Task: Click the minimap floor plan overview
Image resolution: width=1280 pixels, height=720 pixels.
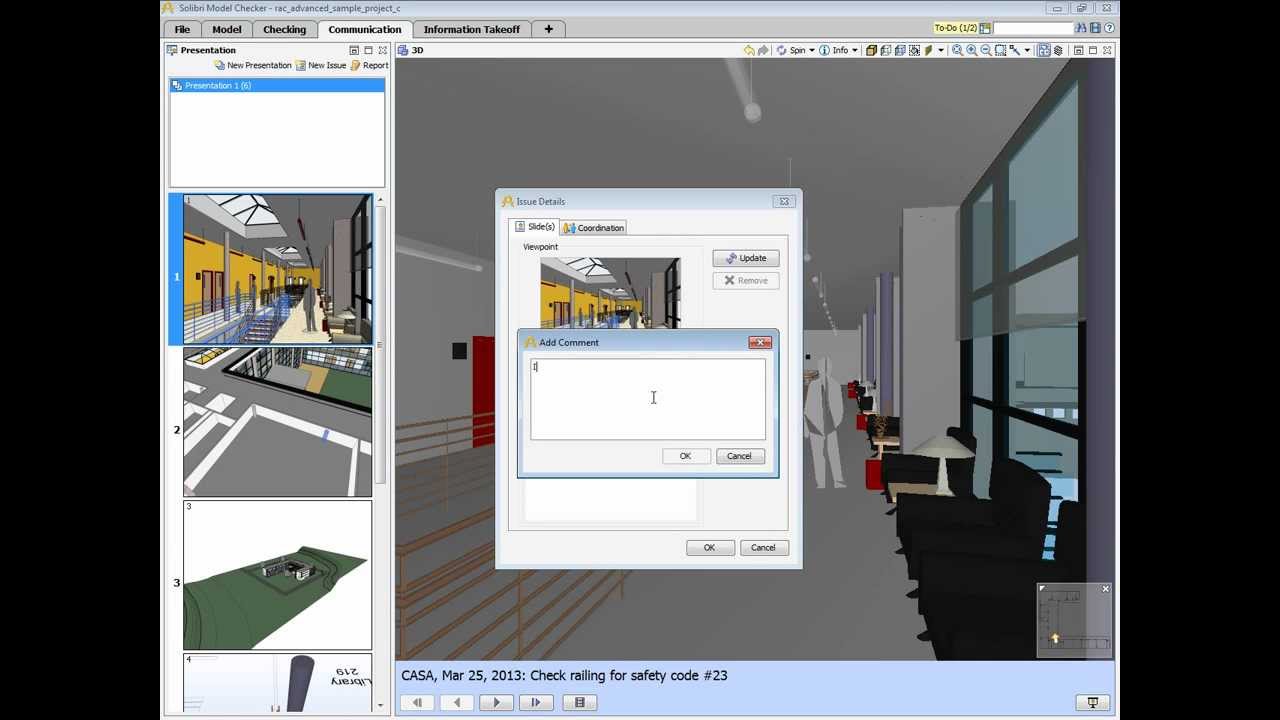Action: [x=1075, y=621]
